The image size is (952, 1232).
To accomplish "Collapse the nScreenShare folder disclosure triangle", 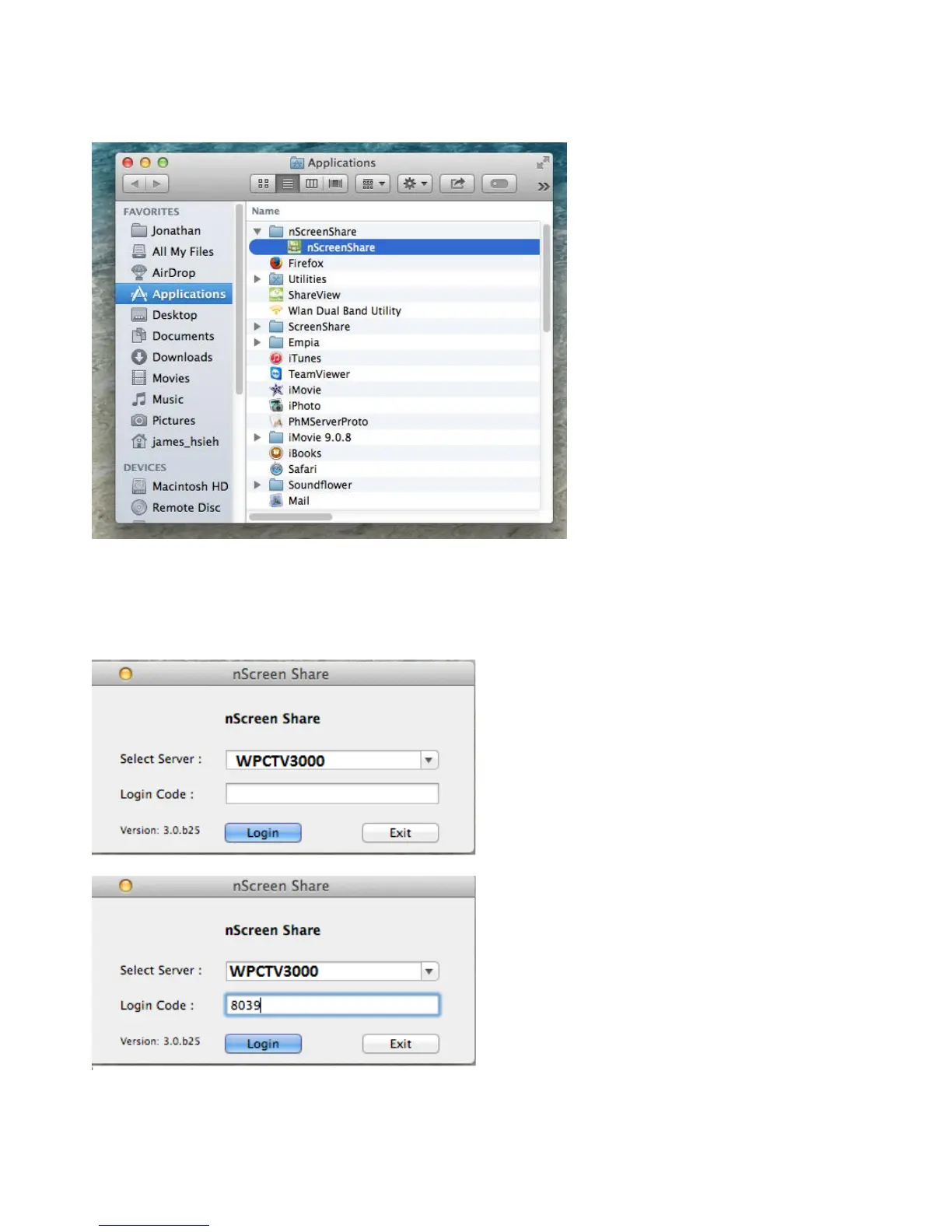I will (257, 231).
